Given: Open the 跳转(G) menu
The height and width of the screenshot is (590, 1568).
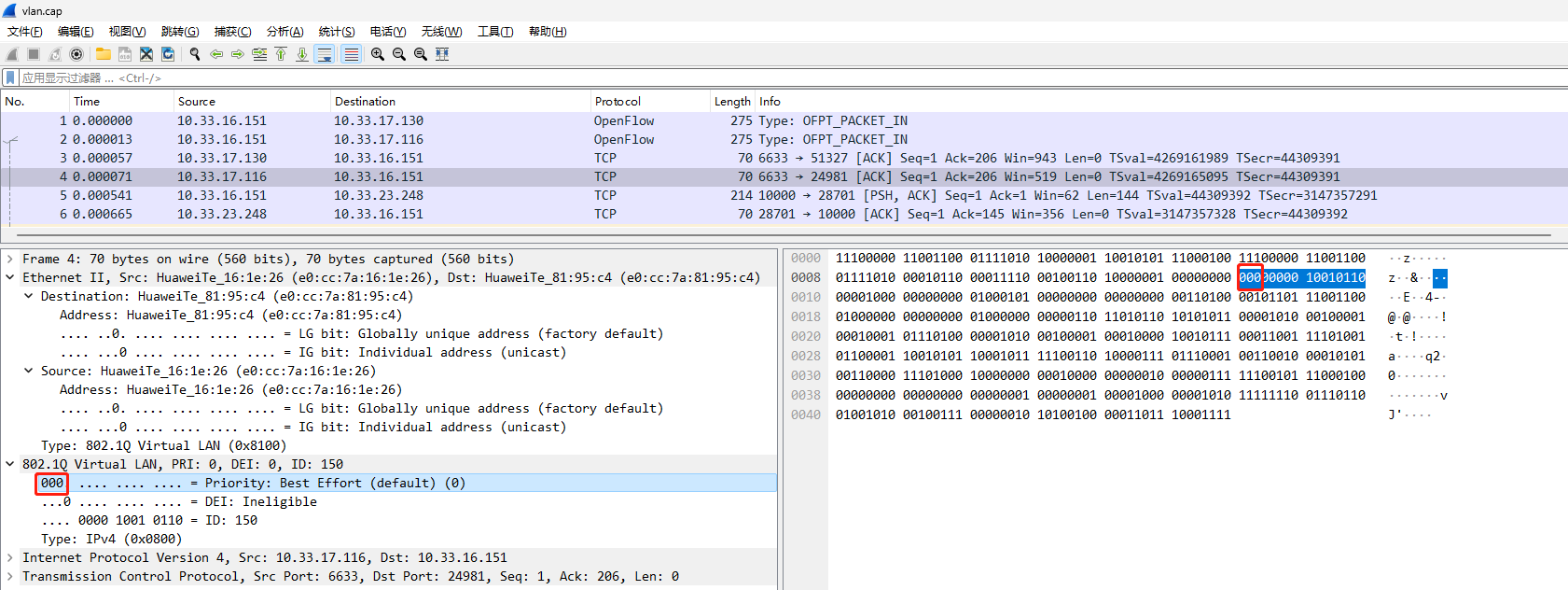Looking at the screenshot, I should [x=180, y=32].
